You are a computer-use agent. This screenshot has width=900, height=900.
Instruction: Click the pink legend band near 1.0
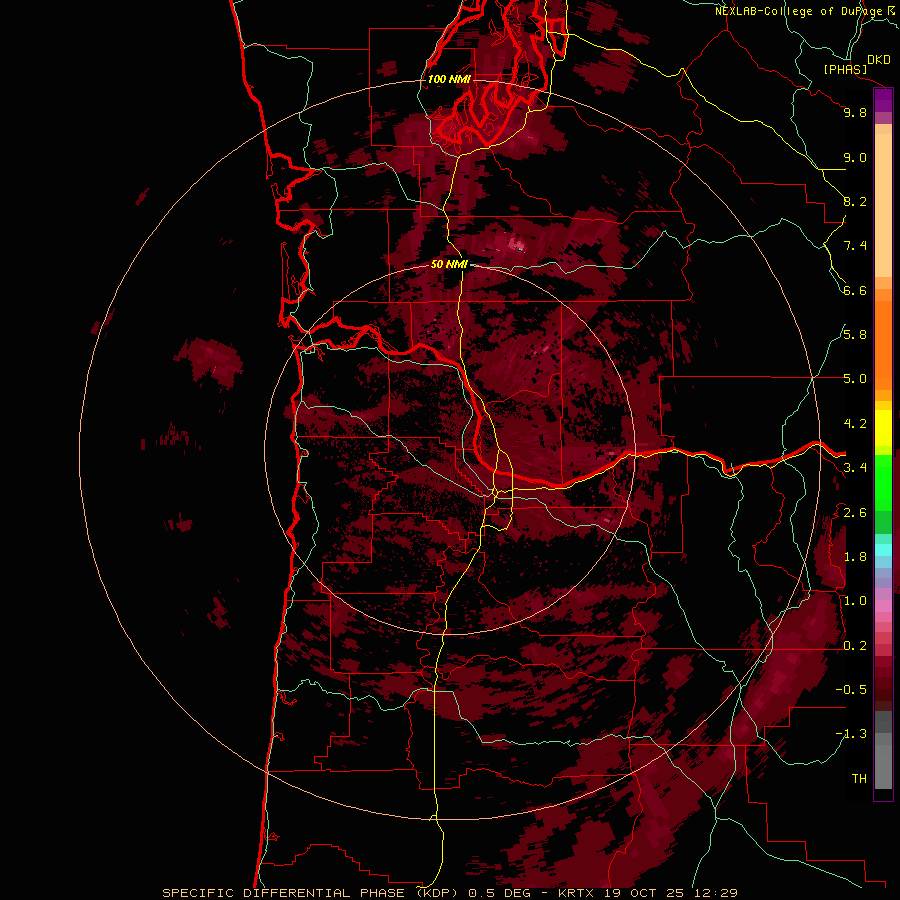point(883,606)
